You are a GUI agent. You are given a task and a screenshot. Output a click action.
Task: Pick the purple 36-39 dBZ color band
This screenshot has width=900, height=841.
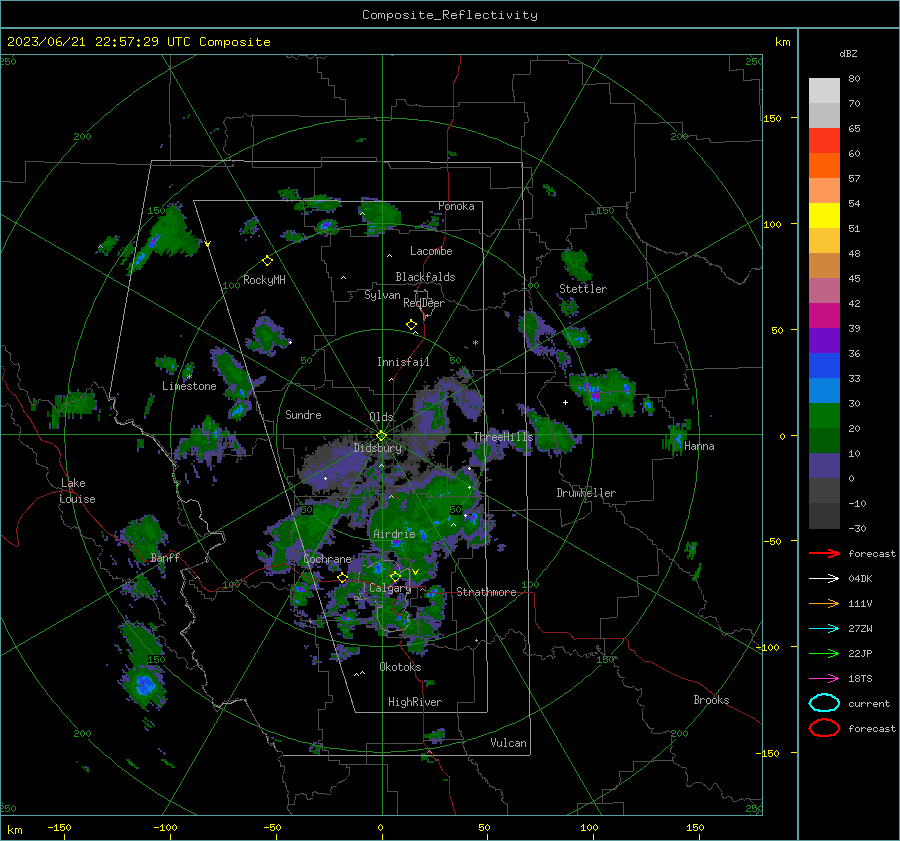824,341
